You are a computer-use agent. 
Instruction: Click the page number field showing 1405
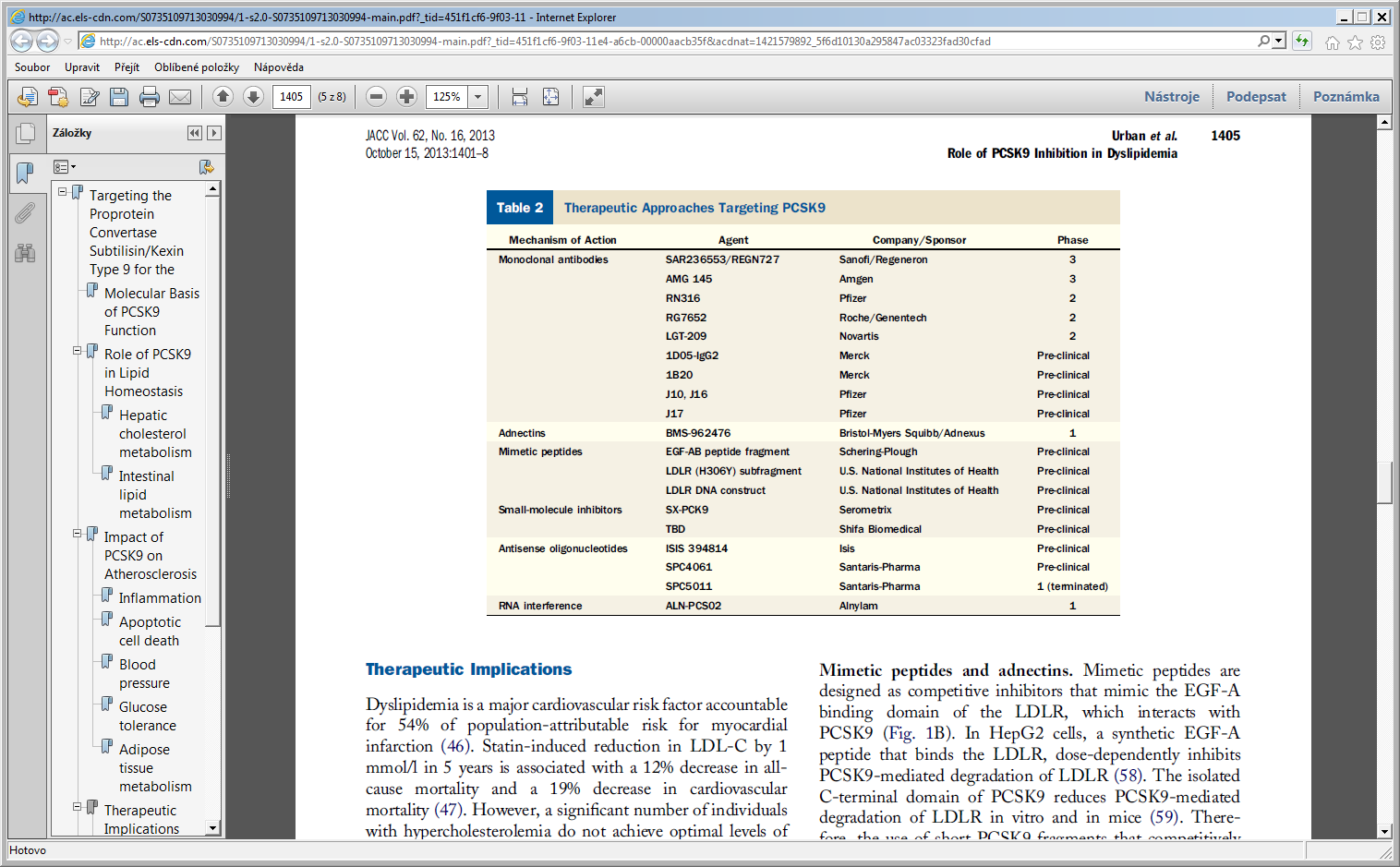coord(292,96)
